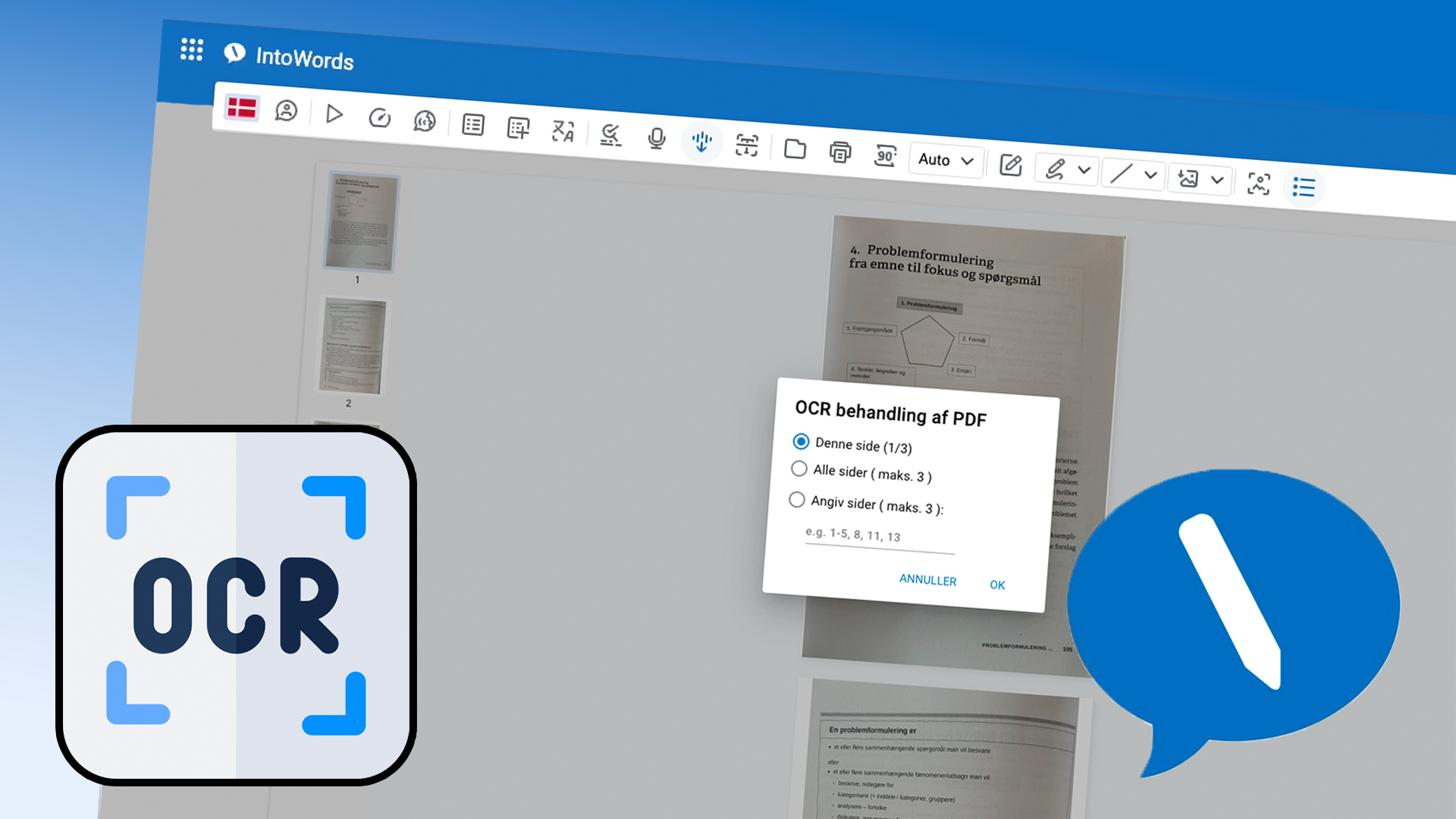Click the print icon
Viewport: 1456px width, 819px height.
(x=839, y=152)
